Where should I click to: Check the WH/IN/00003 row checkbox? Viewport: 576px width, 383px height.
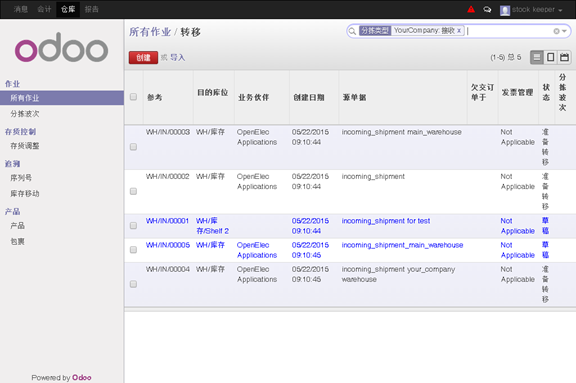133,147
